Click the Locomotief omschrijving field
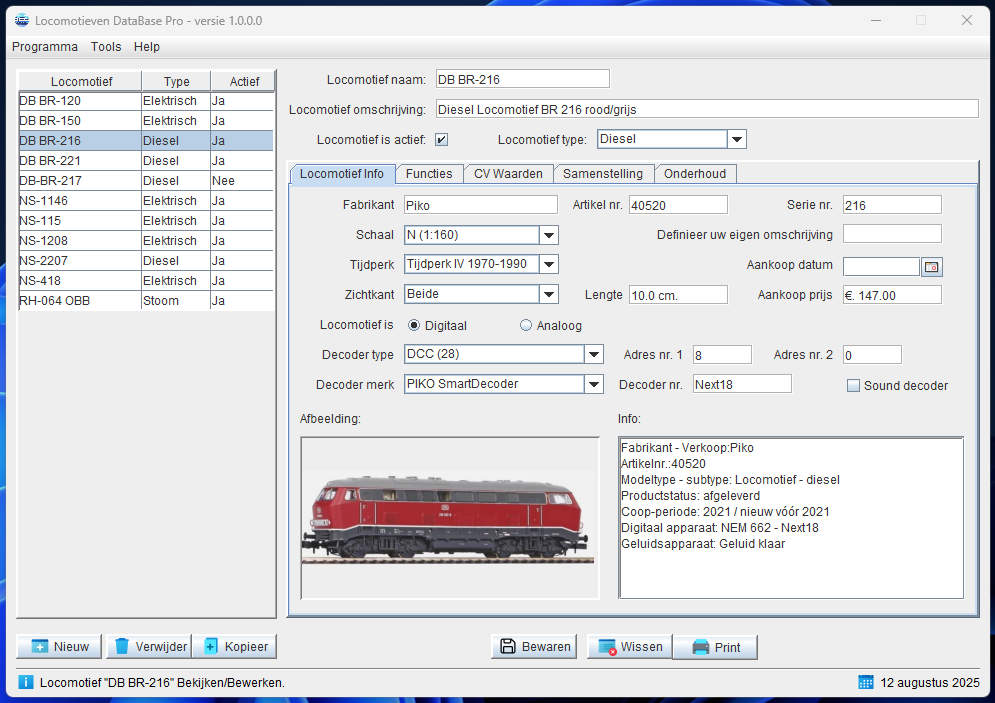 707,108
